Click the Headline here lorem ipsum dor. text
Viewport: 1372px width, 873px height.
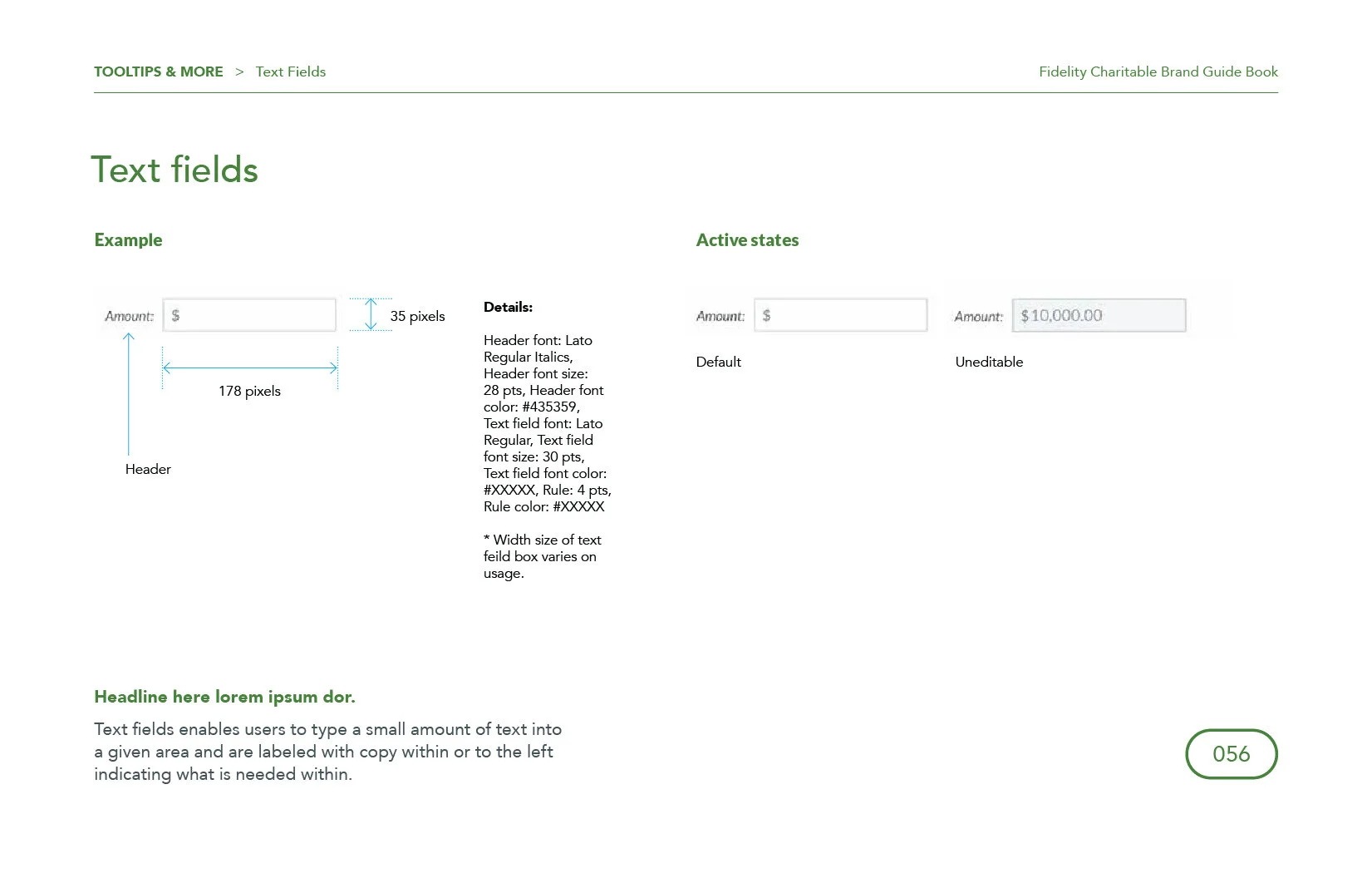point(224,697)
